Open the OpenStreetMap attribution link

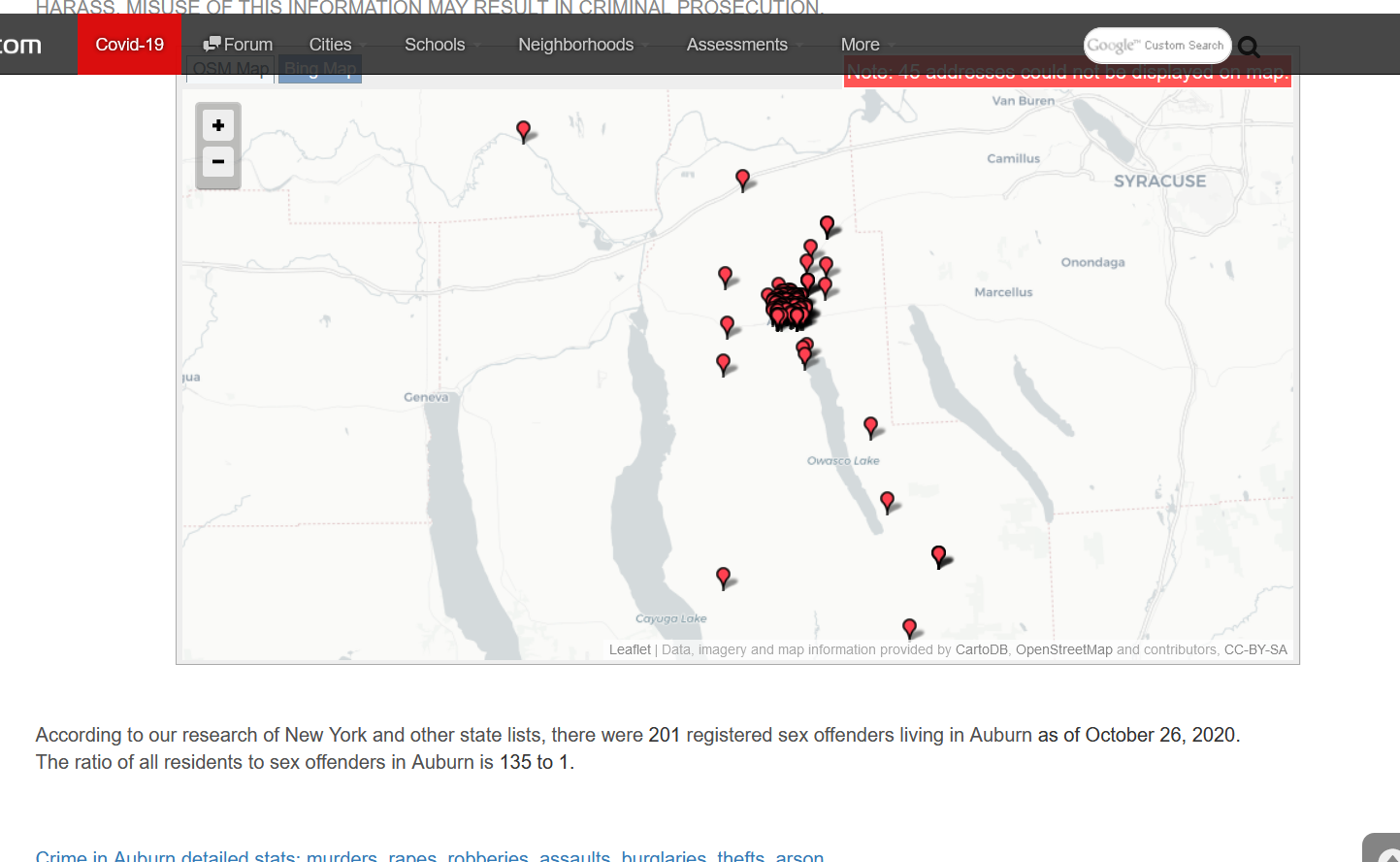pos(1064,650)
